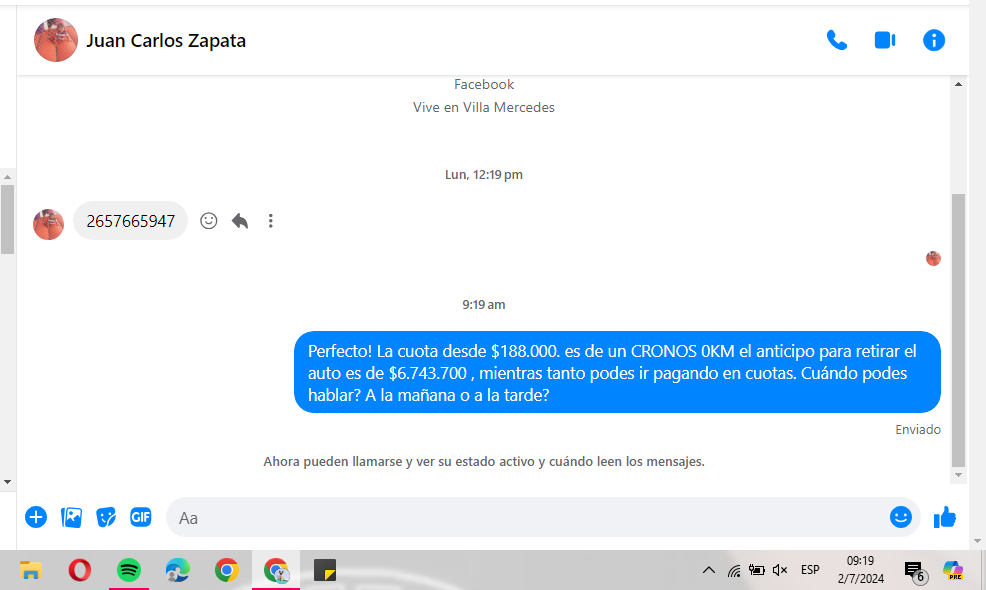React to the 2657665947 message
The image size is (986, 590).
click(208, 221)
